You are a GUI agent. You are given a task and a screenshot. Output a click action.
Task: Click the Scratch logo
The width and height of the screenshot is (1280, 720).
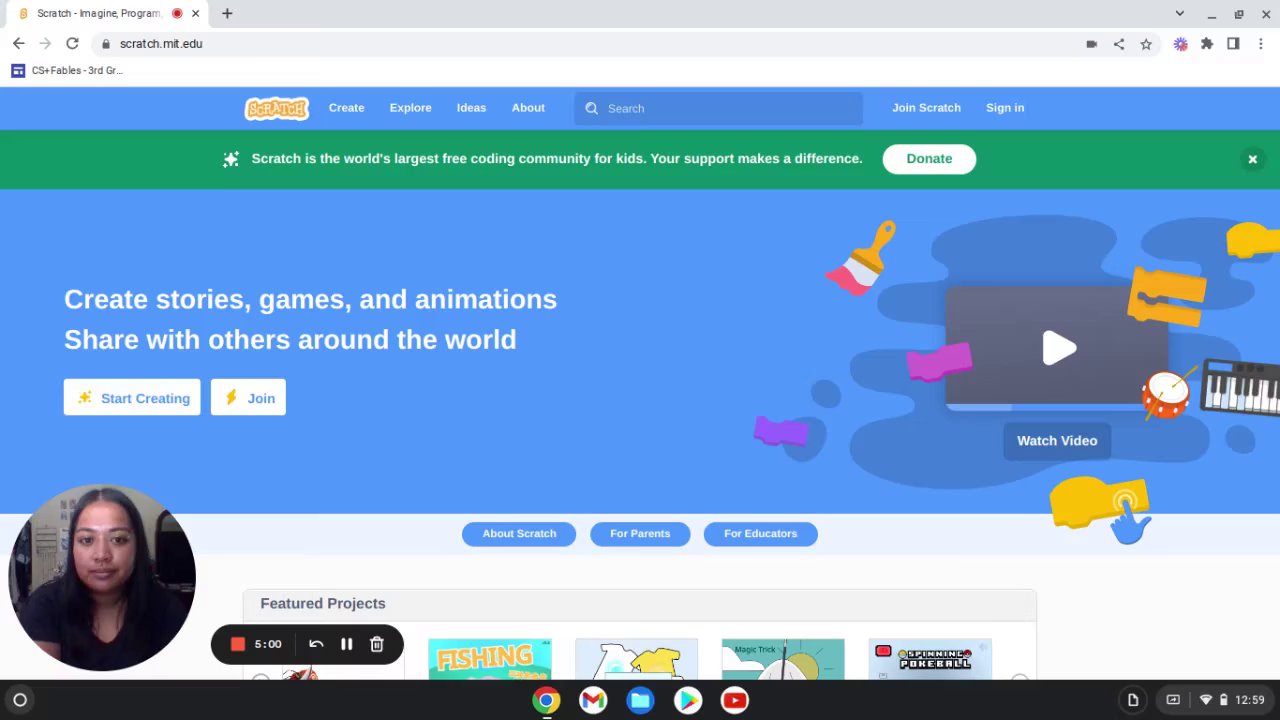pos(277,108)
